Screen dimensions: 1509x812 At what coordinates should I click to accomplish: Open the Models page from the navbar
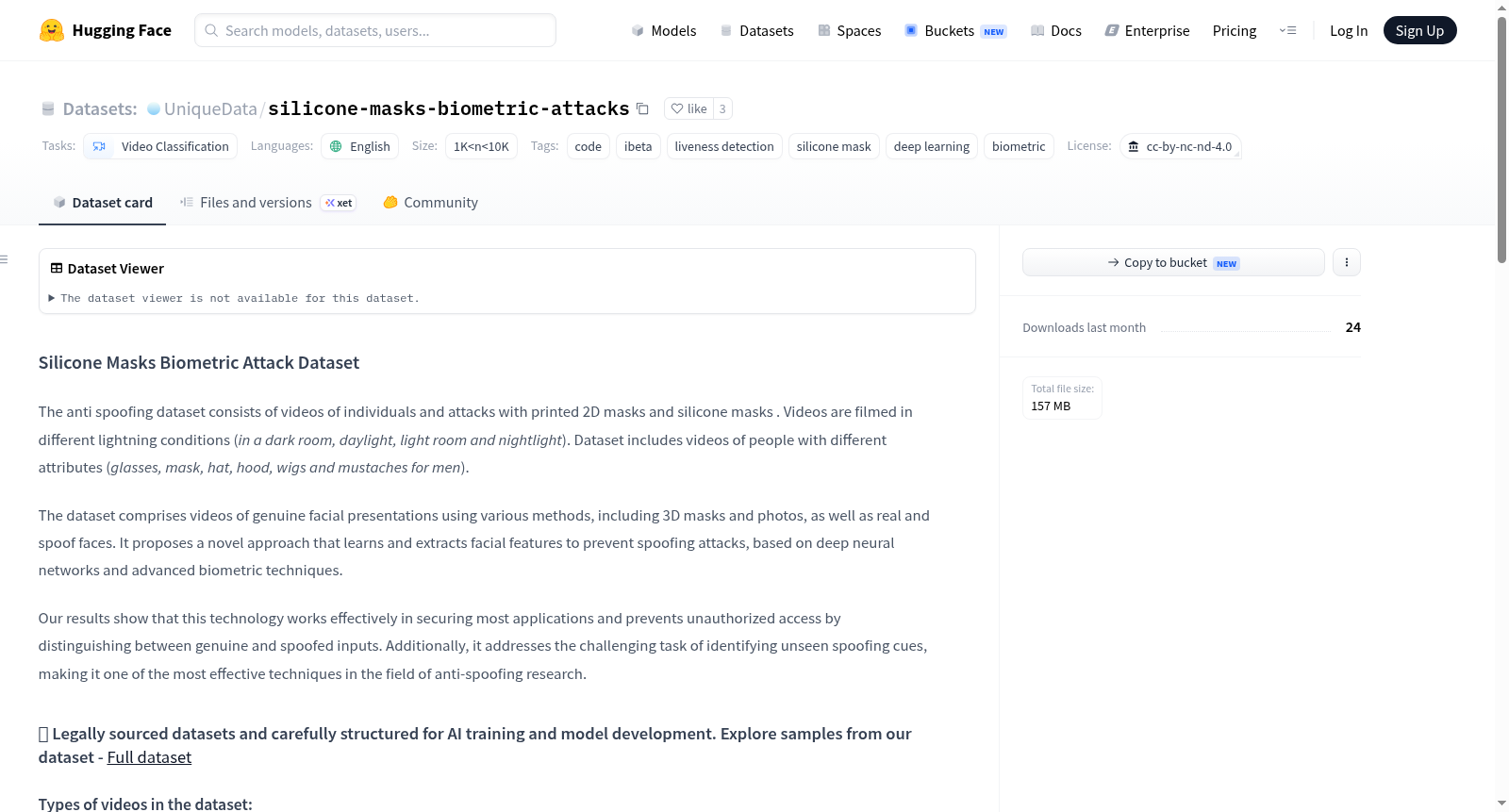664,30
